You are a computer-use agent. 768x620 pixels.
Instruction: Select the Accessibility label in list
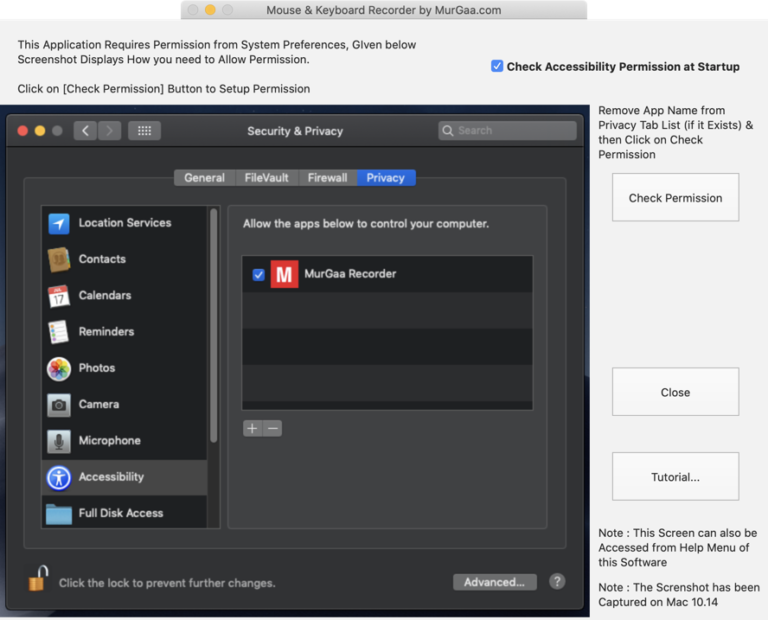point(111,477)
